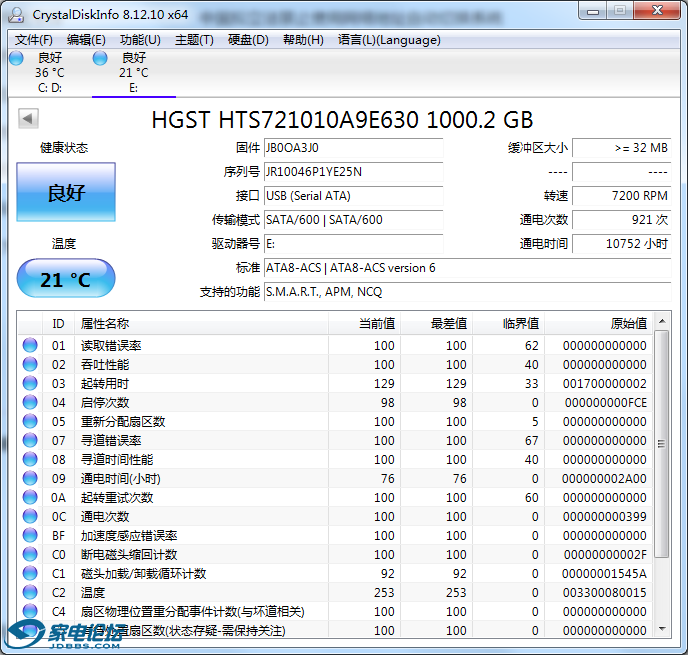Click raw value 000000002A00 in row 09
688x655 pixels.
pyautogui.click(x=604, y=479)
